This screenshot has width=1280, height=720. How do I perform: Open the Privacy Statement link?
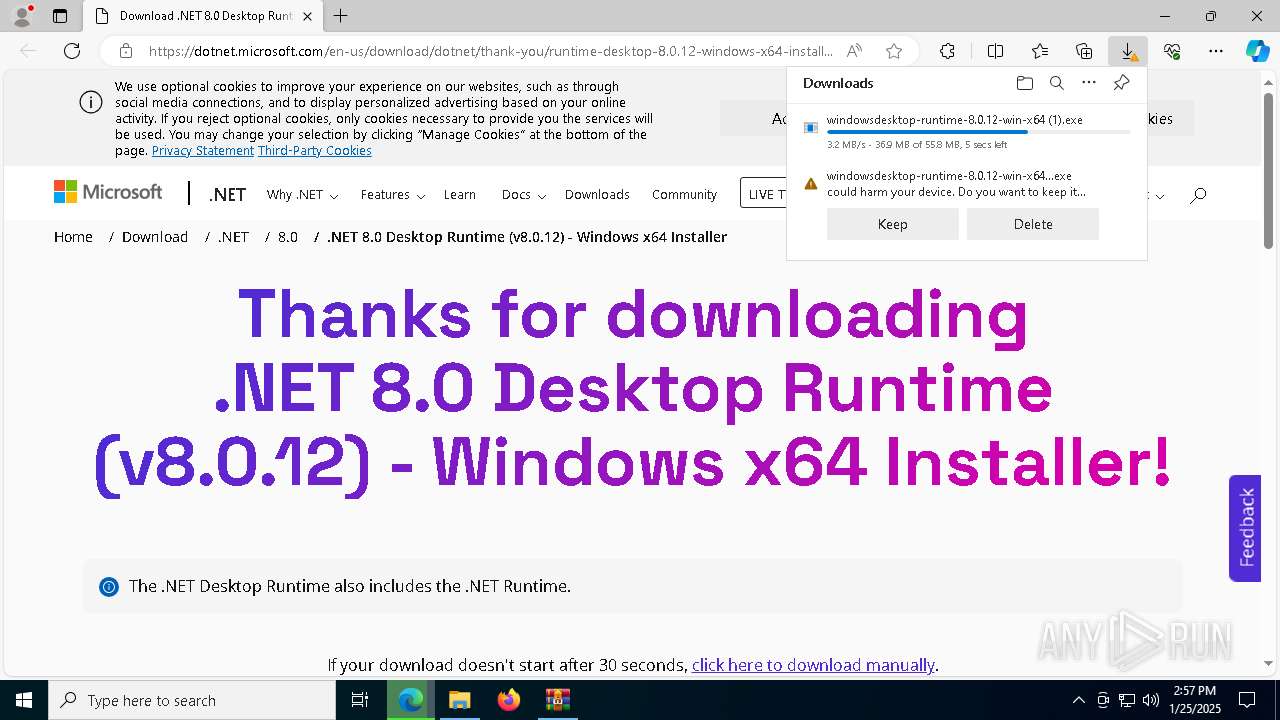coord(203,151)
